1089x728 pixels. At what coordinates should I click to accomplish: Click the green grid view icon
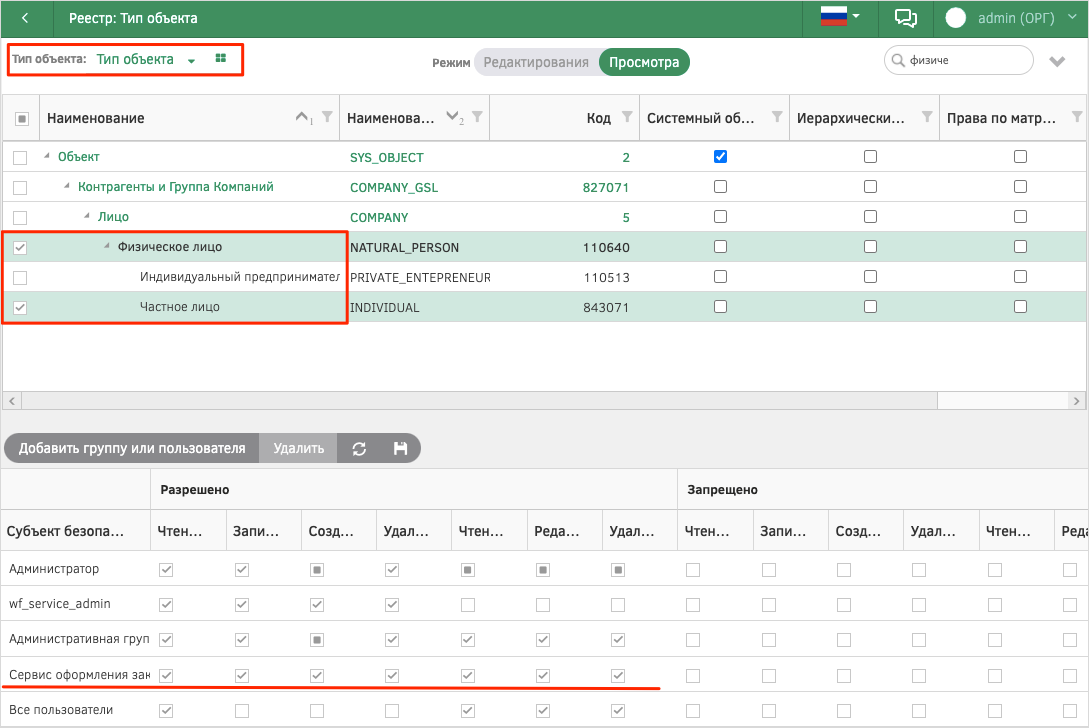tap(221, 58)
